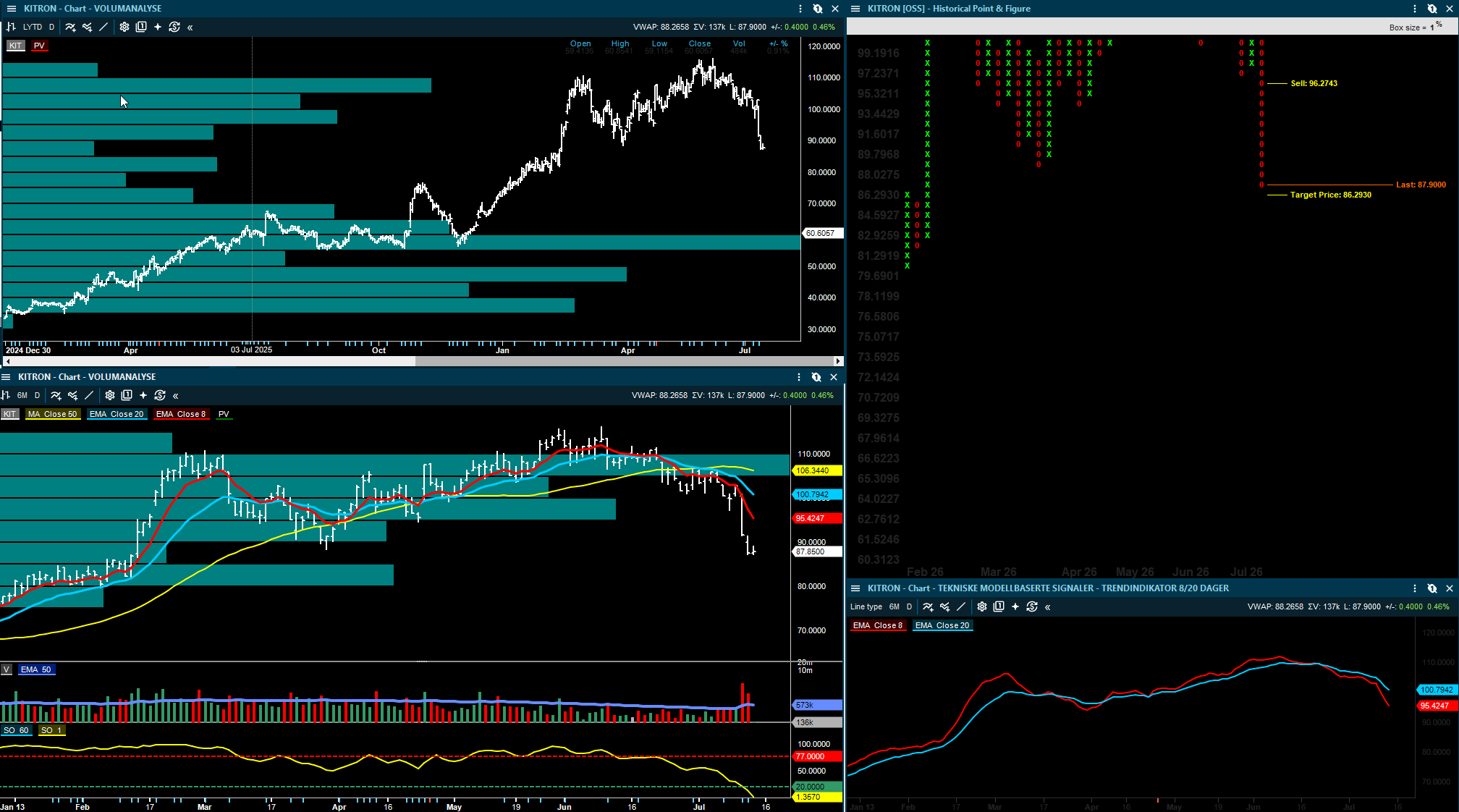Open D interval selector in top chart
The image size is (1459, 812).
click(x=51, y=27)
